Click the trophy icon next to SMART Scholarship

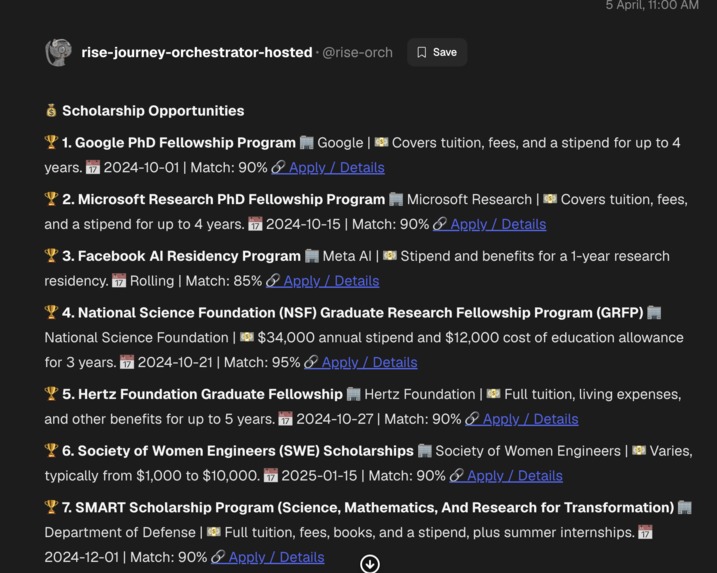pyautogui.click(x=51, y=507)
